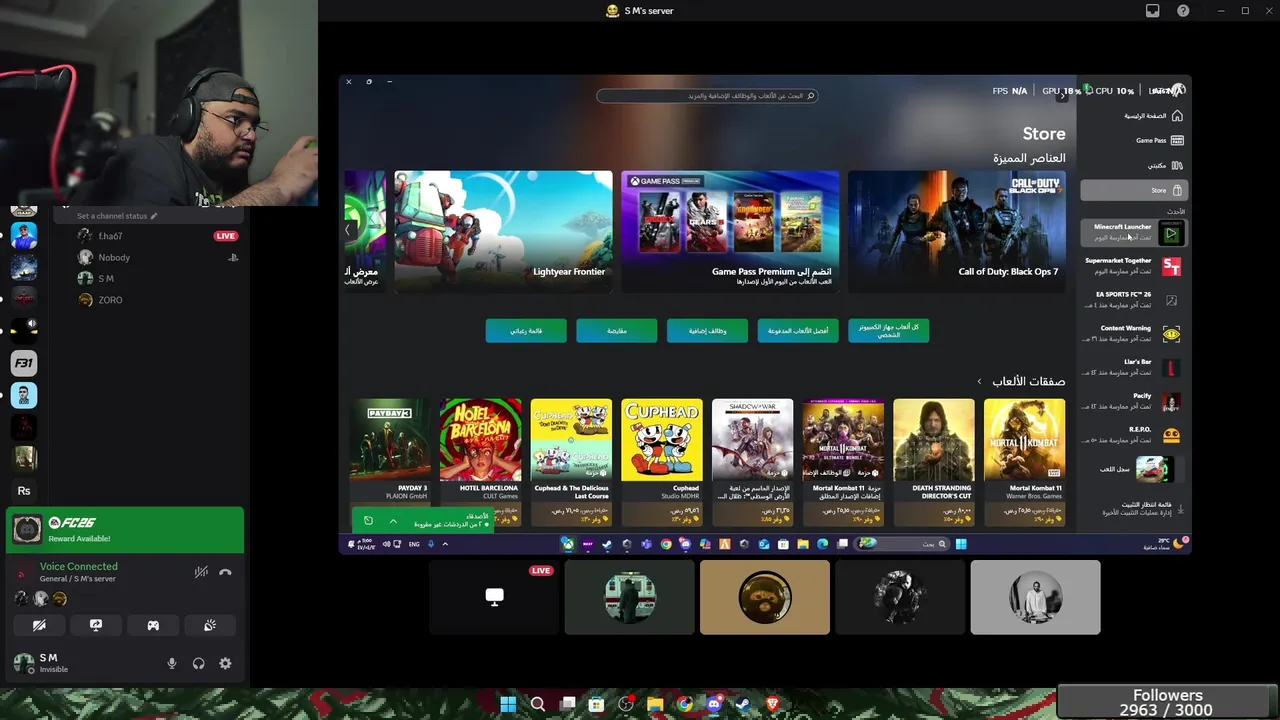Viewport: 1280px width, 720px height.
Task: Open DEATH STRANDING DIRECTOR'S CUT tile
Action: (933, 461)
